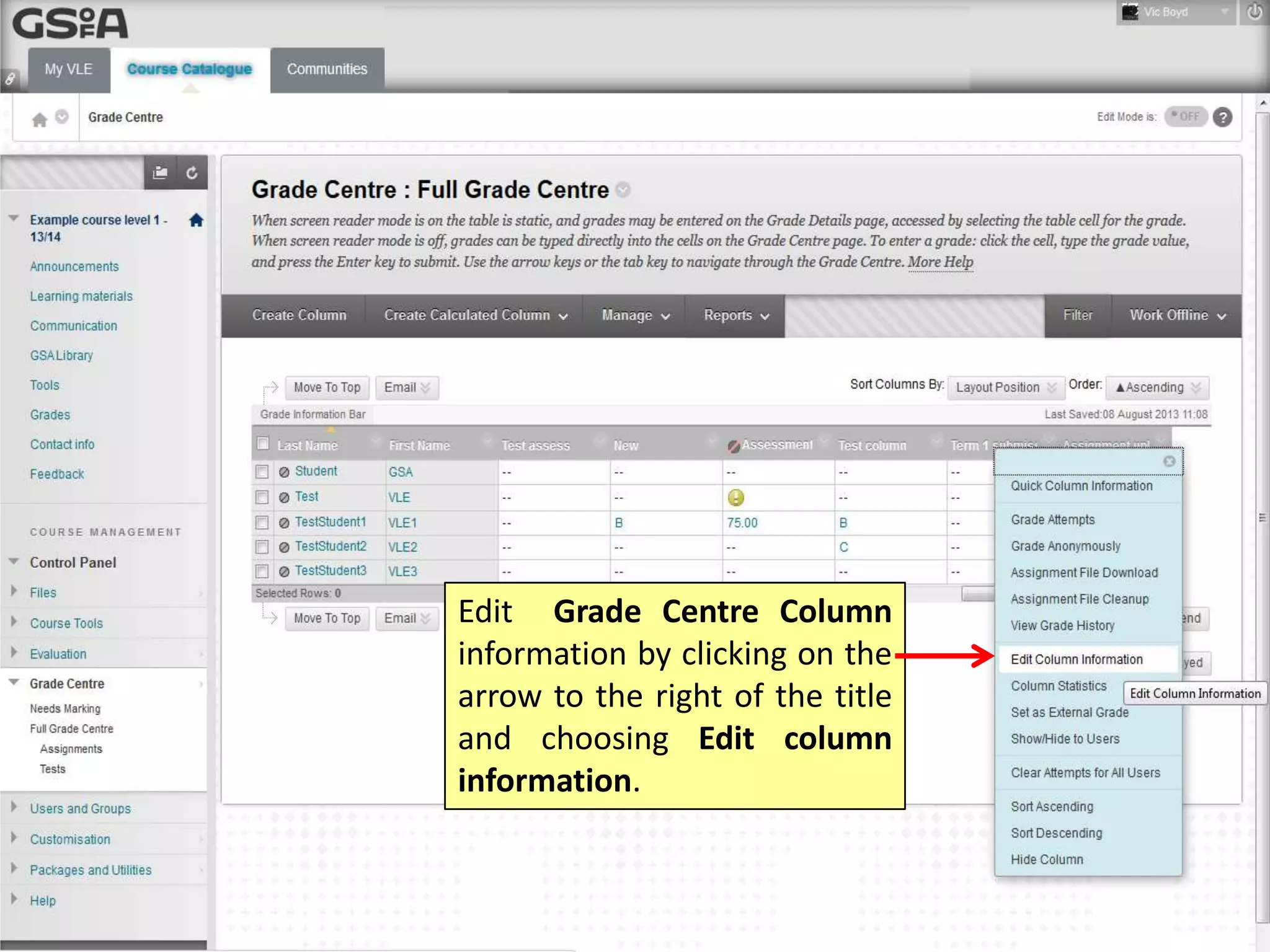The width and height of the screenshot is (1270, 952).
Task: Click the home icon in breadcrumb
Action: (x=40, y=119)
